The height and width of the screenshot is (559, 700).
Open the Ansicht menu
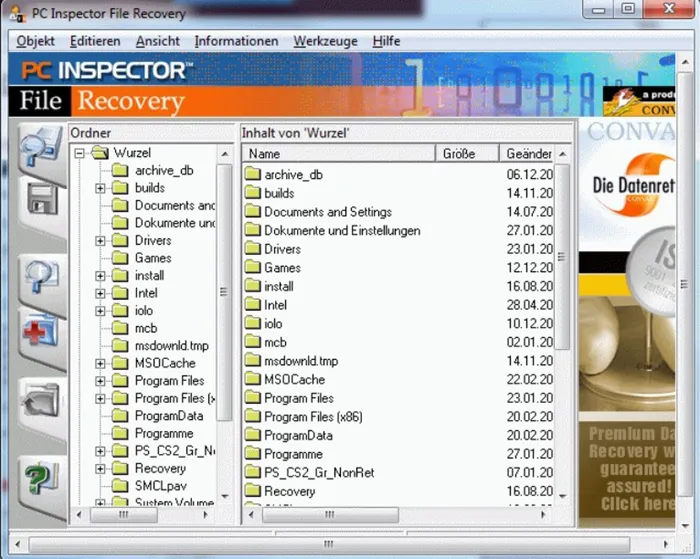[x=158, y=41]
